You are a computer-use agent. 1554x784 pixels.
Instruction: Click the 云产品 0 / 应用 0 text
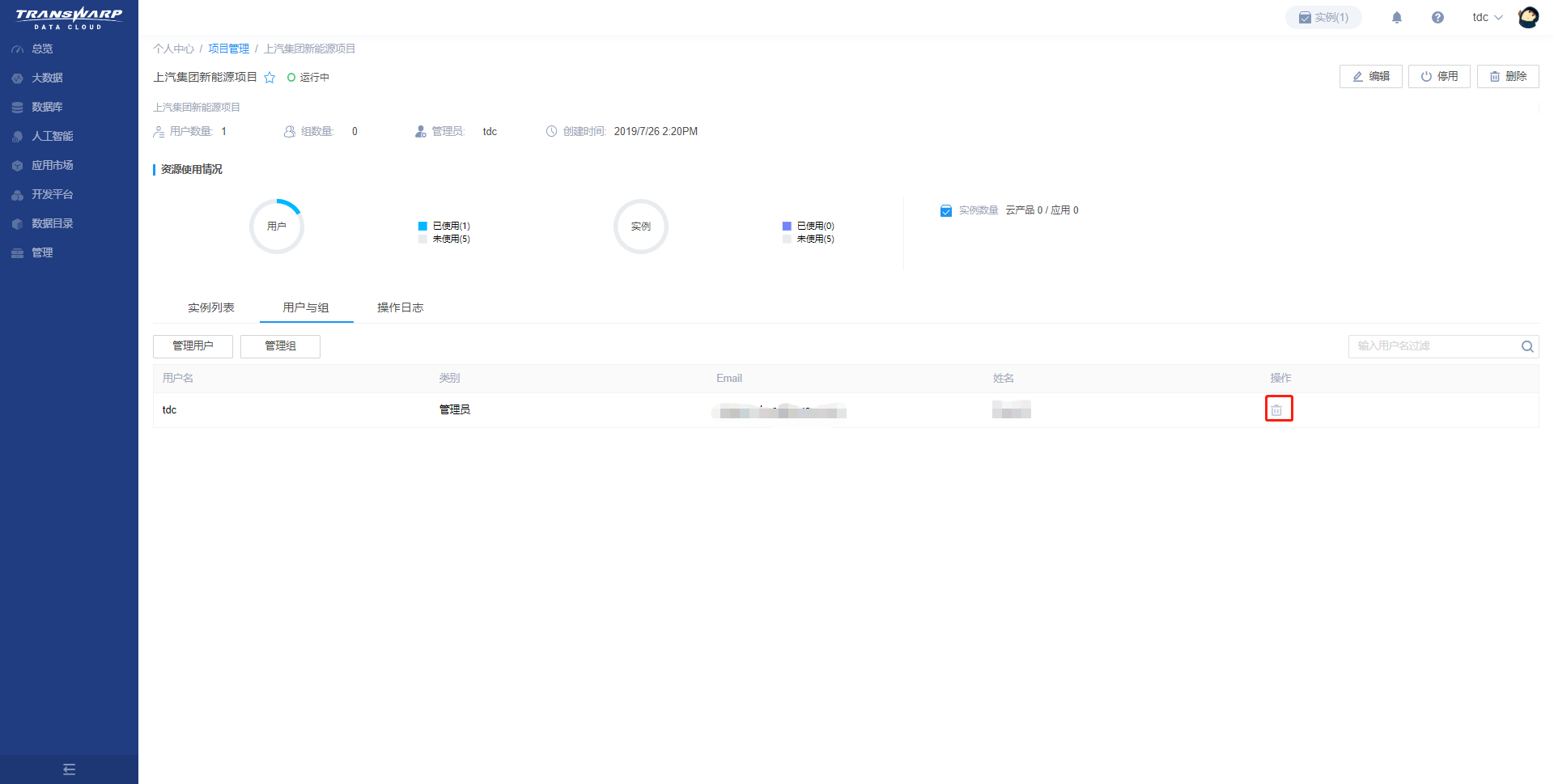coord(1042,210)
